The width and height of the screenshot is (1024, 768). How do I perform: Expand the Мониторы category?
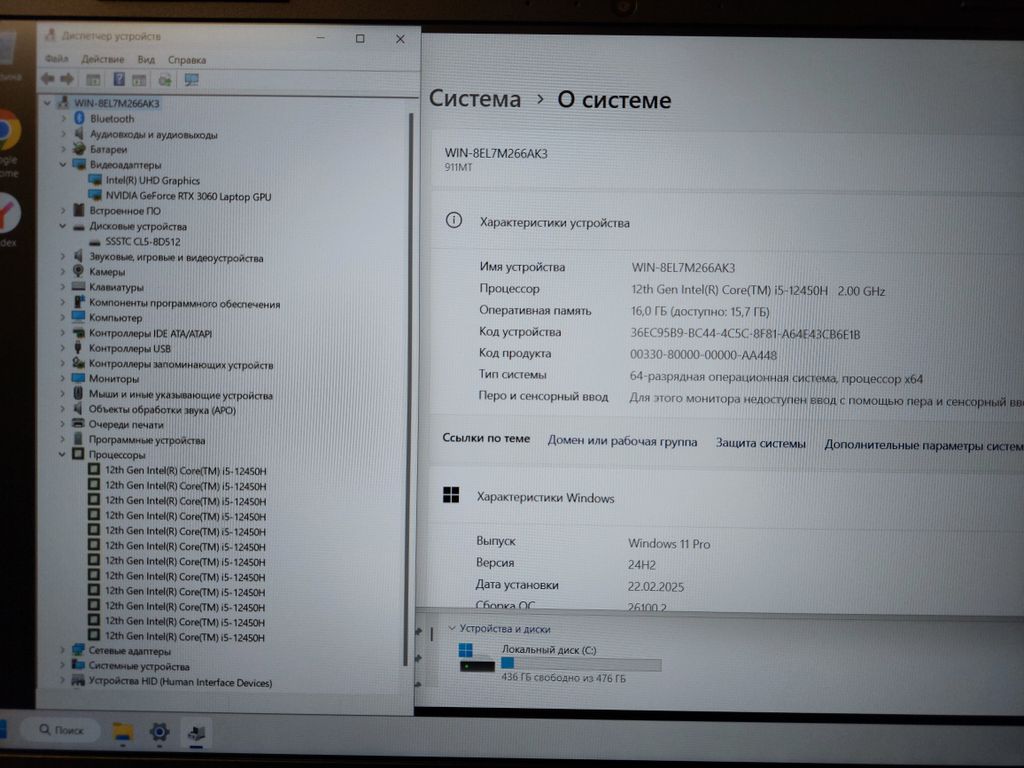pyautogui.click(x=63, y=379)
